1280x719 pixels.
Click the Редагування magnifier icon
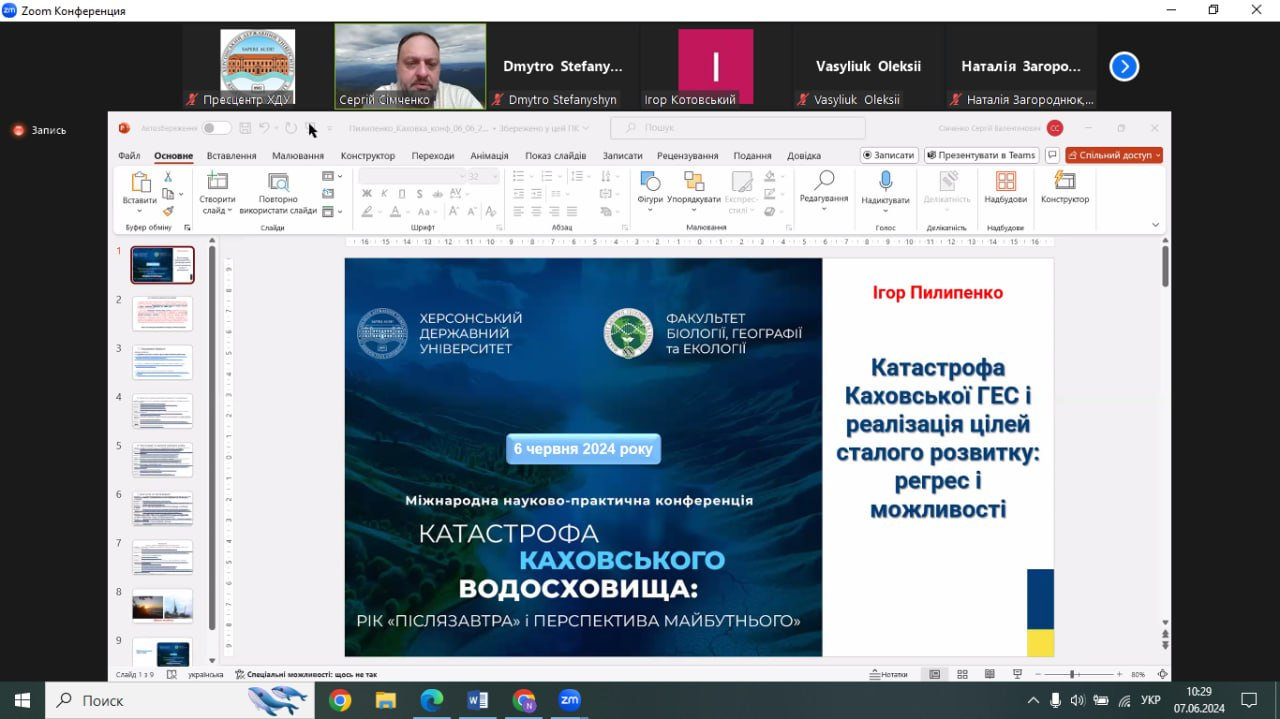(x=824, y=180)
